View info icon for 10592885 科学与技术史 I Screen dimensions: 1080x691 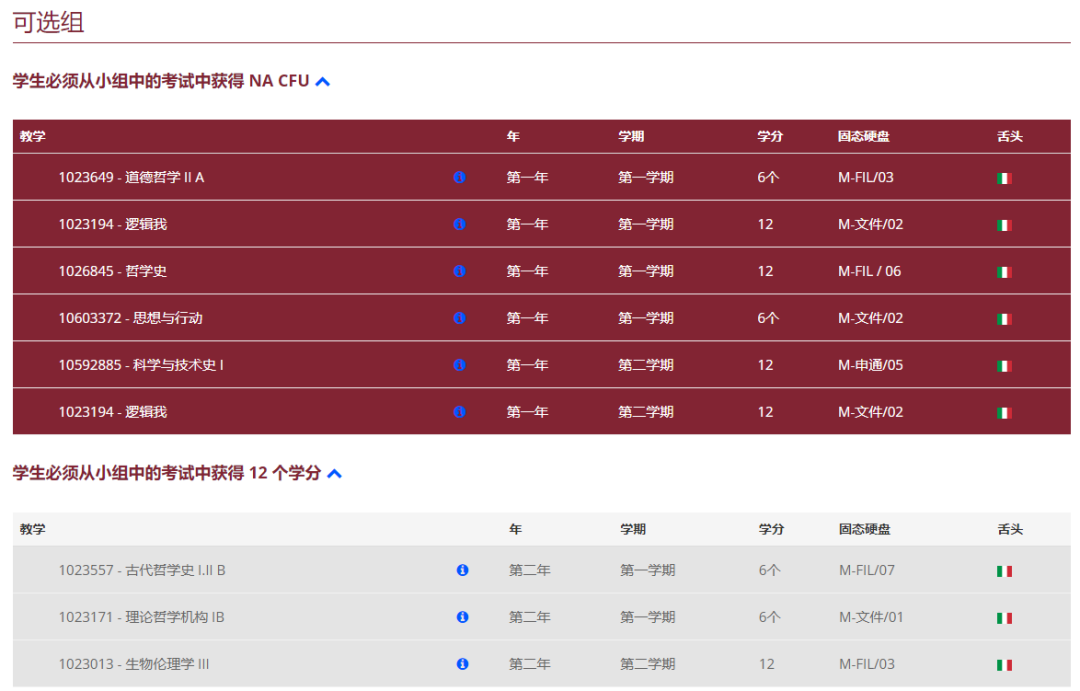point(459,364)
